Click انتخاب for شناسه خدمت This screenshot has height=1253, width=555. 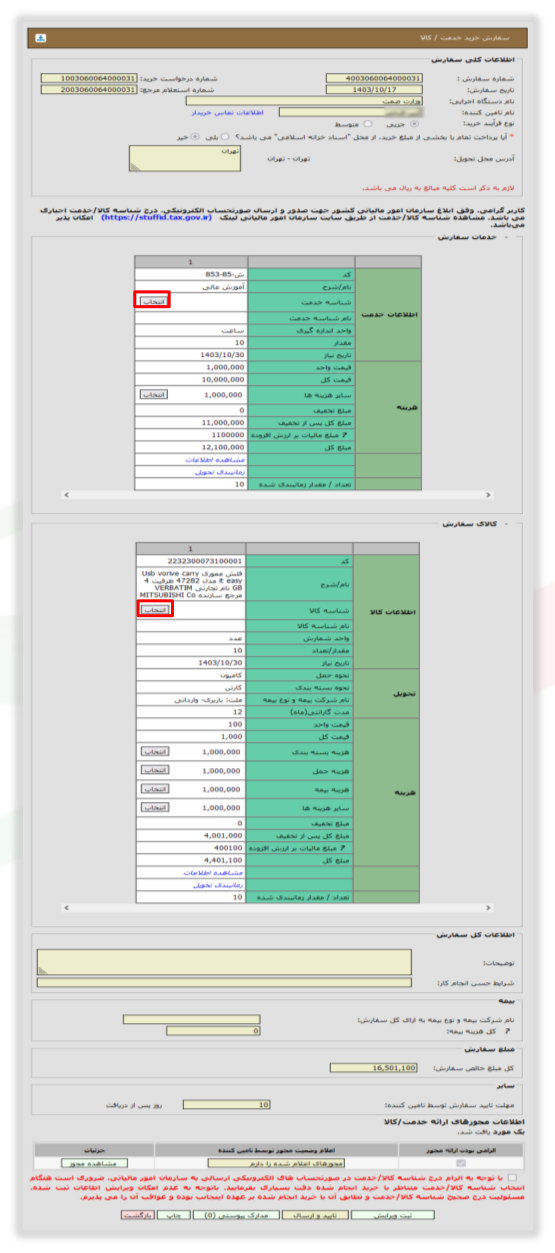point(153,300)
